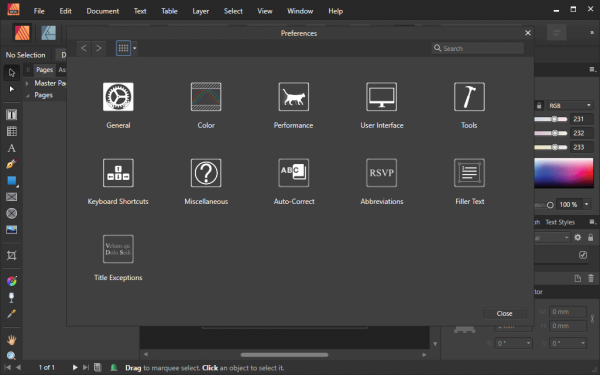Open the opacity 100 % dropdown
This screenshot has width=600, height=375.
click(586, 205)
